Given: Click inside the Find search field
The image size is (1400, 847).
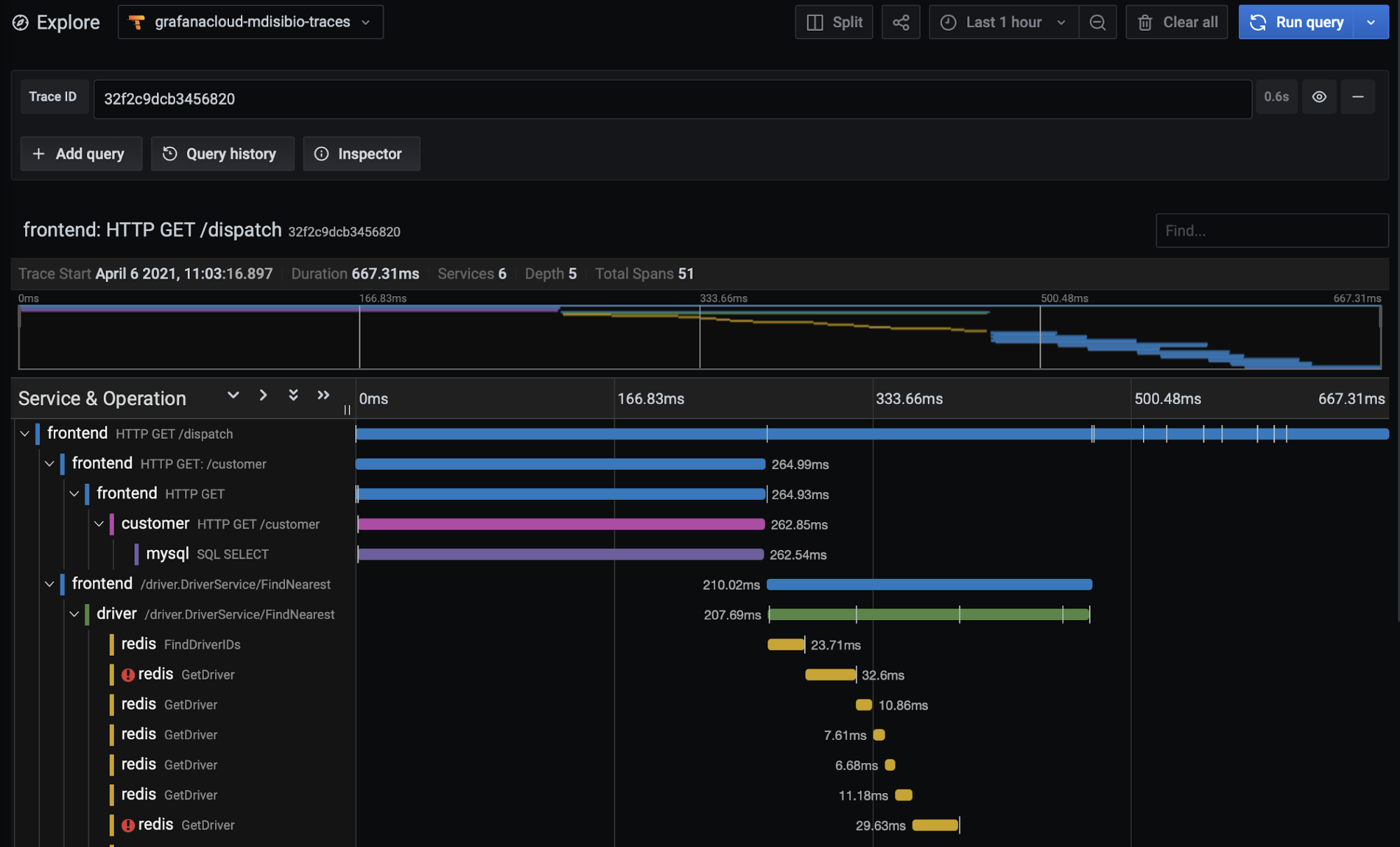Looking at the screenshot, I should [1271, 230].
